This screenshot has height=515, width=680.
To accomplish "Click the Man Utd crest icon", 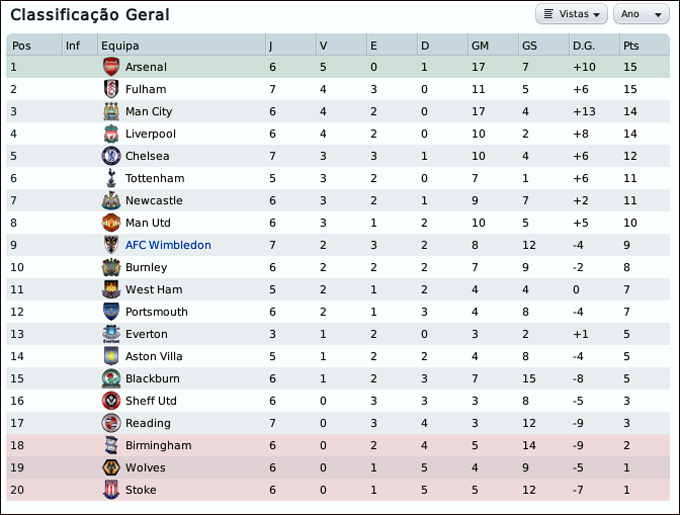I will [110, 223].
